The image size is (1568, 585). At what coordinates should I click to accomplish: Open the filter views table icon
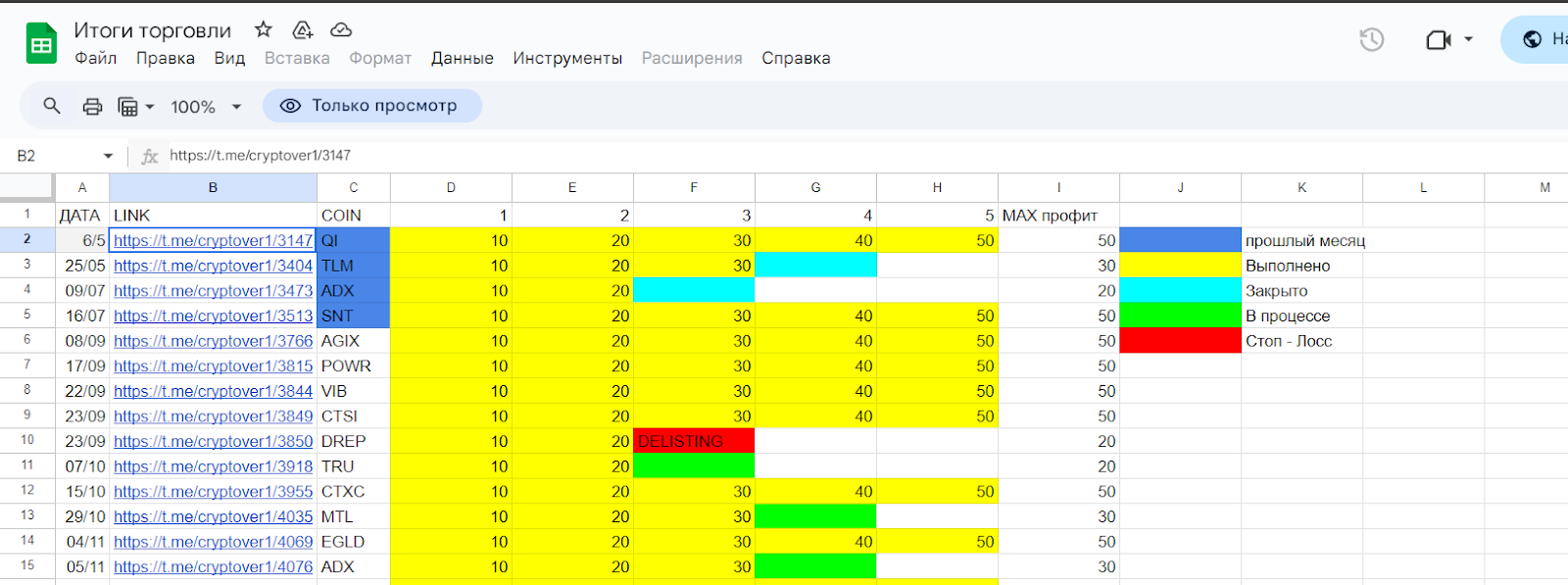click(128, 106)
